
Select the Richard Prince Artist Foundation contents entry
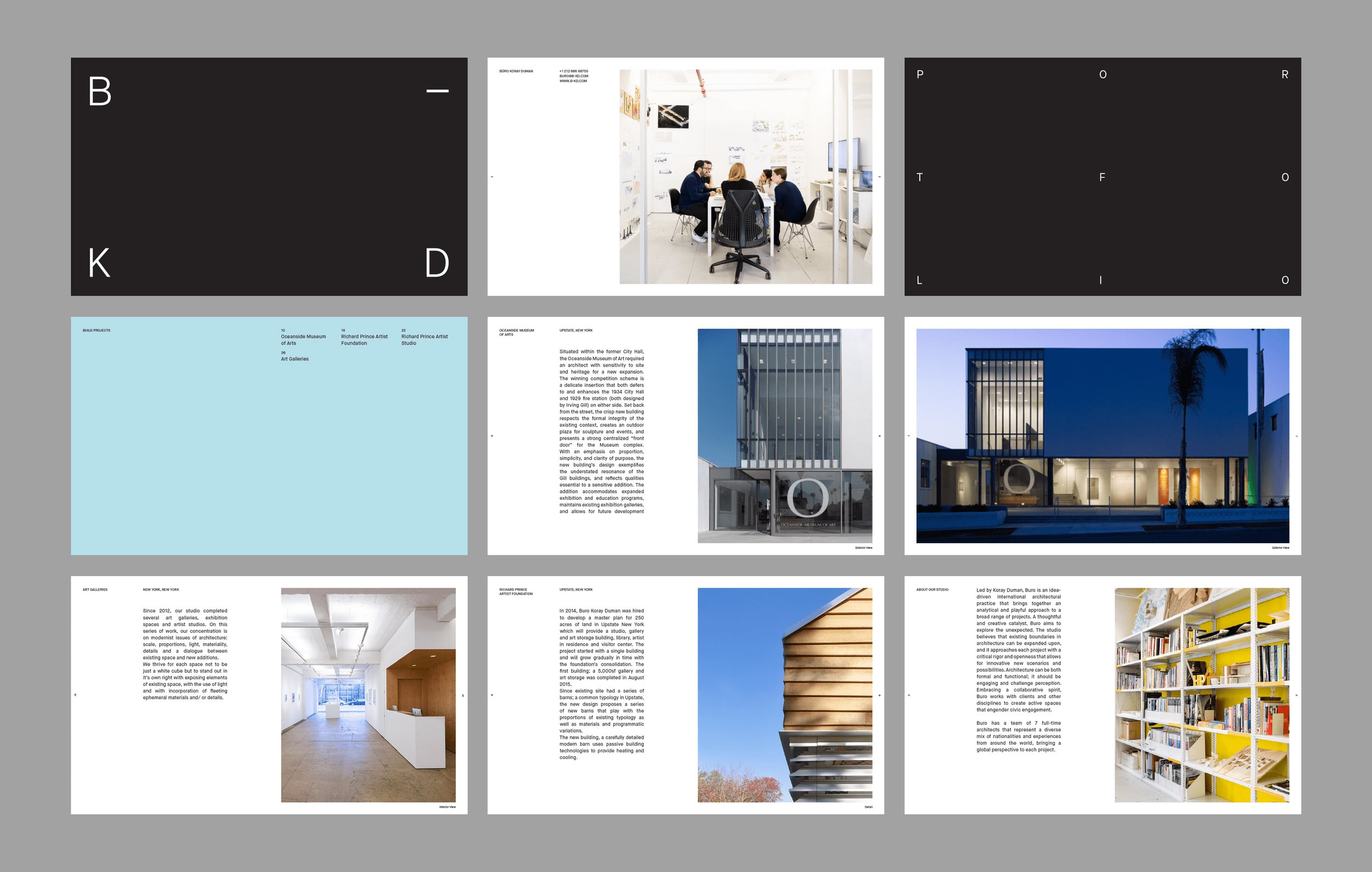click(x=363, y=340)
